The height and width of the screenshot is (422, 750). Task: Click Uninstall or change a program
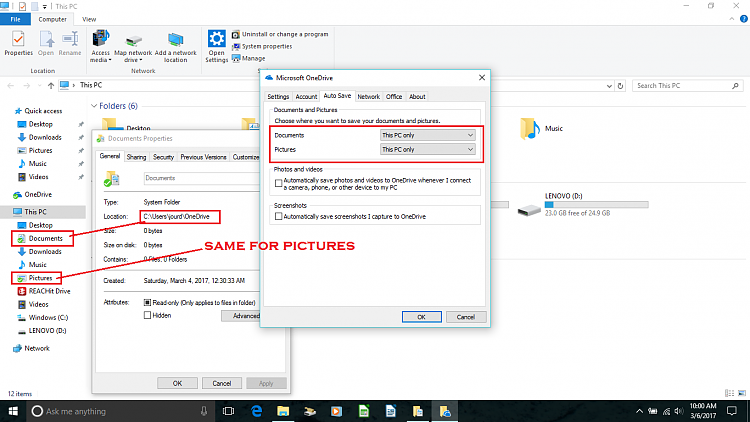(280, 34)
